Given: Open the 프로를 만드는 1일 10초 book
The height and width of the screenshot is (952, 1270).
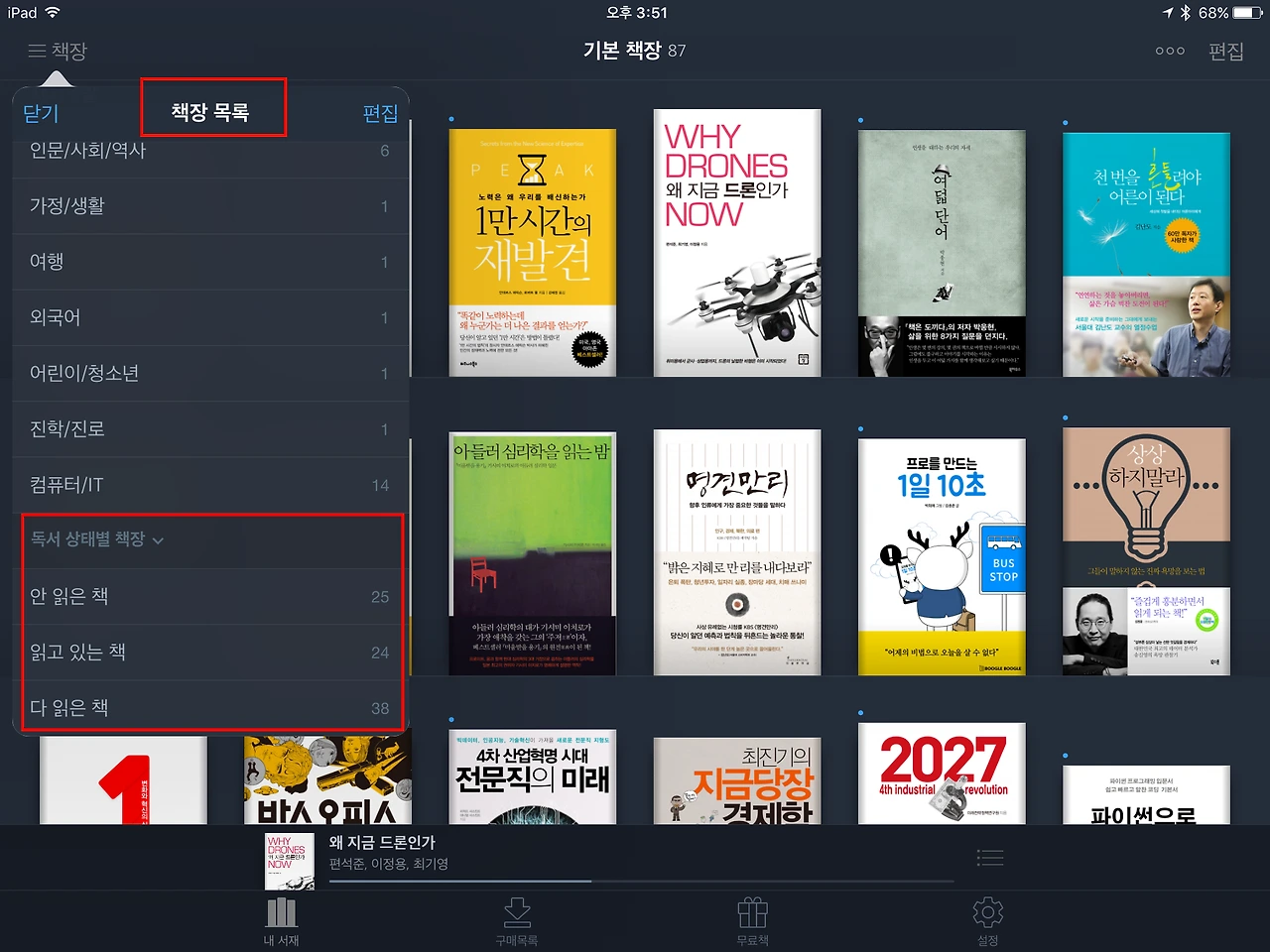Looking at the screenshot, I should click(942, 557).
